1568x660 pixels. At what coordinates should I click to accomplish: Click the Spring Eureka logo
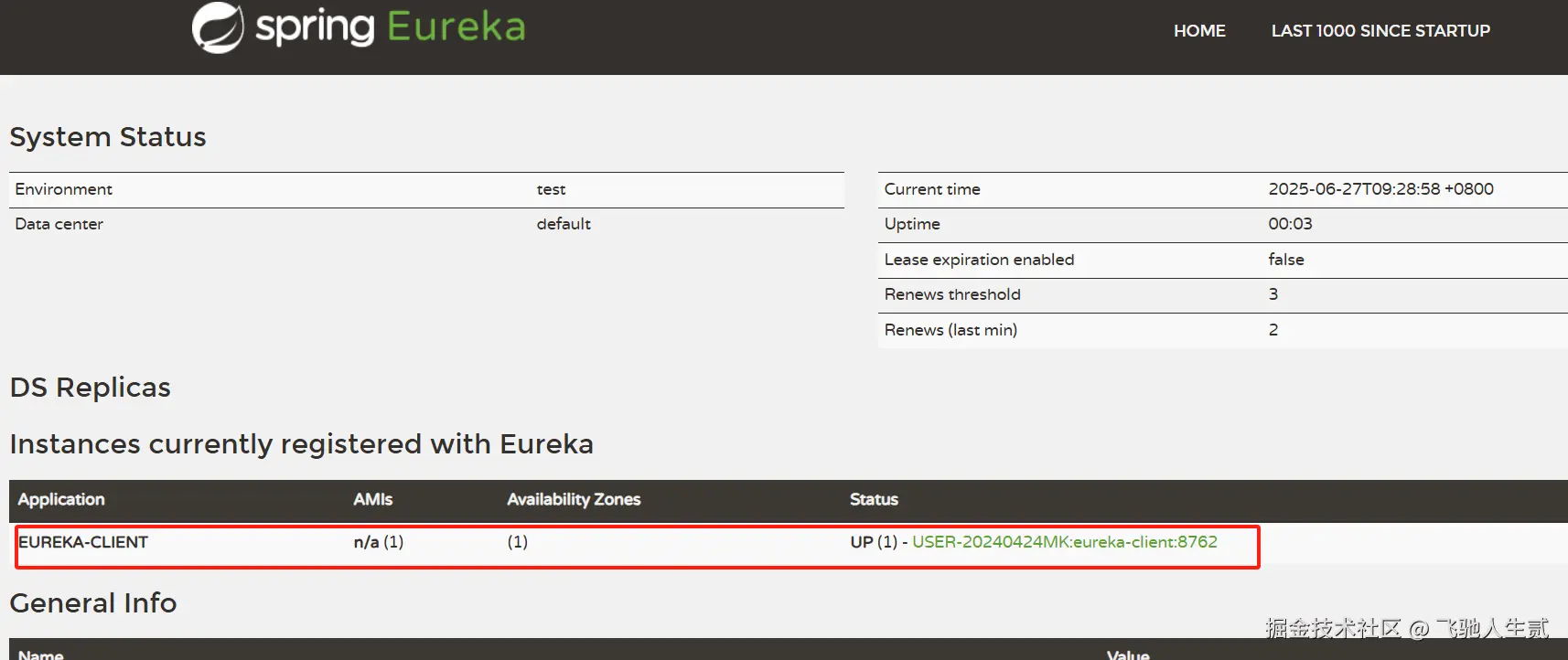[359, 27]
